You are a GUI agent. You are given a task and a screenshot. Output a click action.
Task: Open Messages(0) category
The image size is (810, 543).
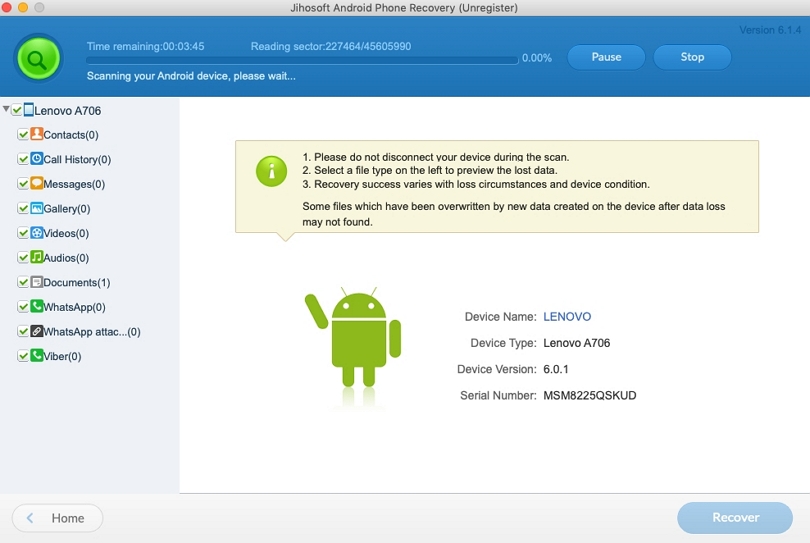coord(74,184)
